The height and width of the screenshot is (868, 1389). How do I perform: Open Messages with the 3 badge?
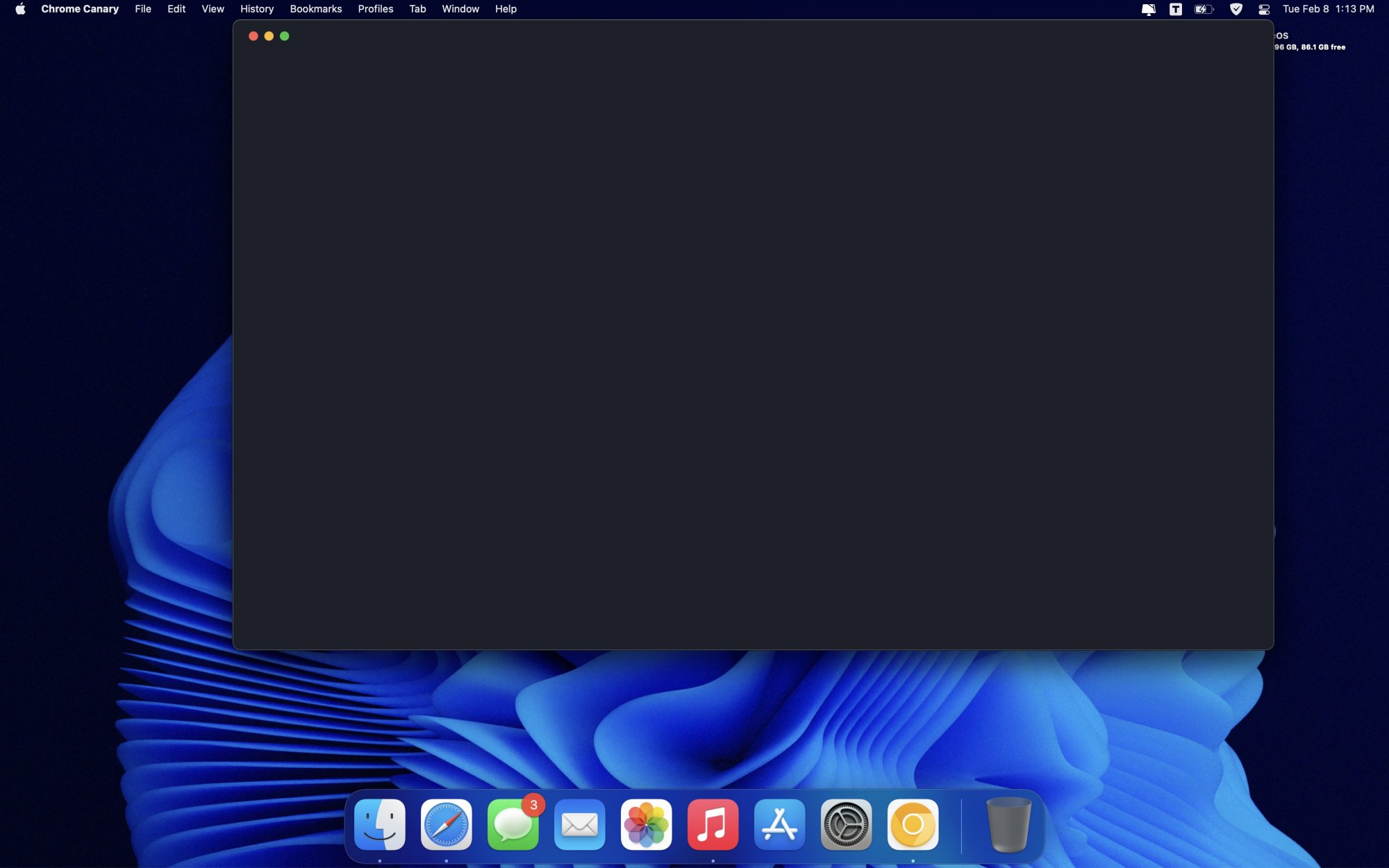tap(513, 825)
